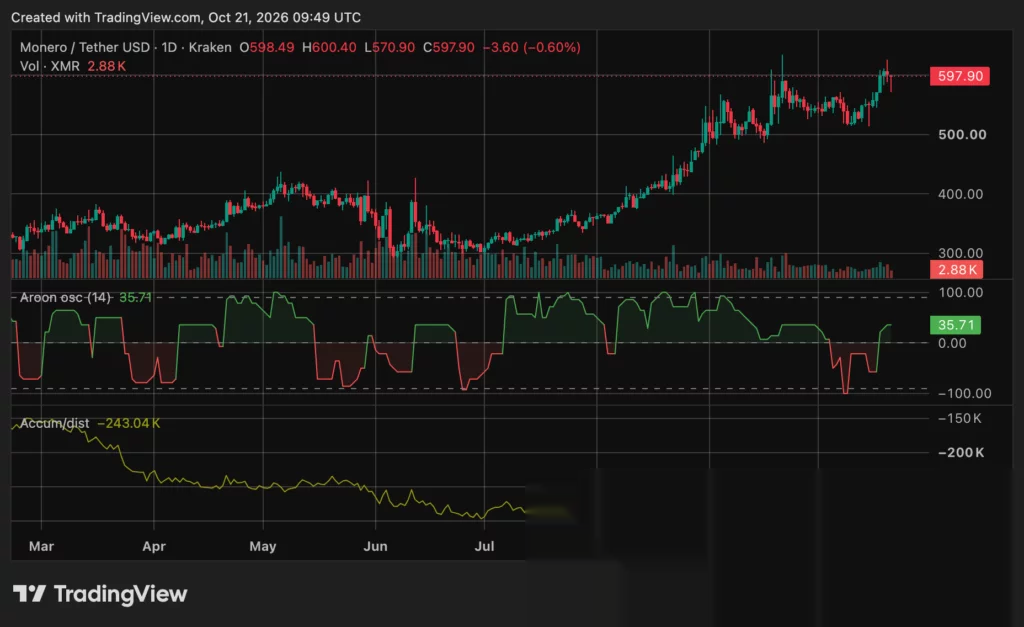1024x627 pixels.
Task: Click the Apr date axis label
Action: 154,546
